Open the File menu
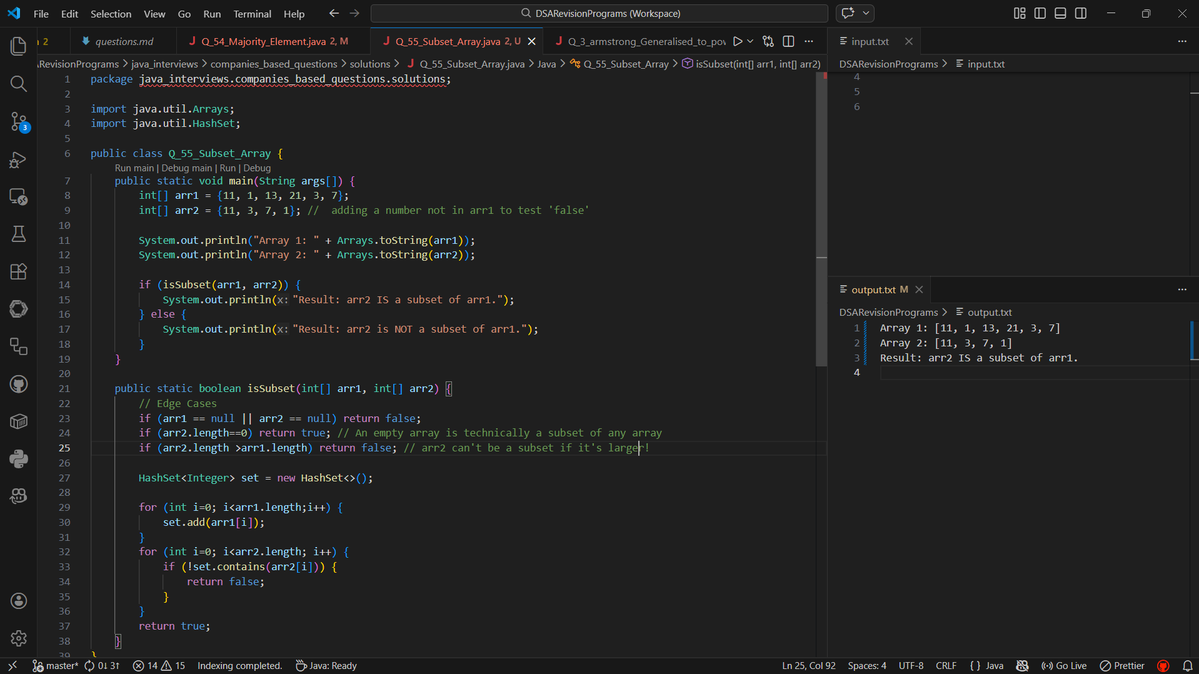 coord(41,14)
